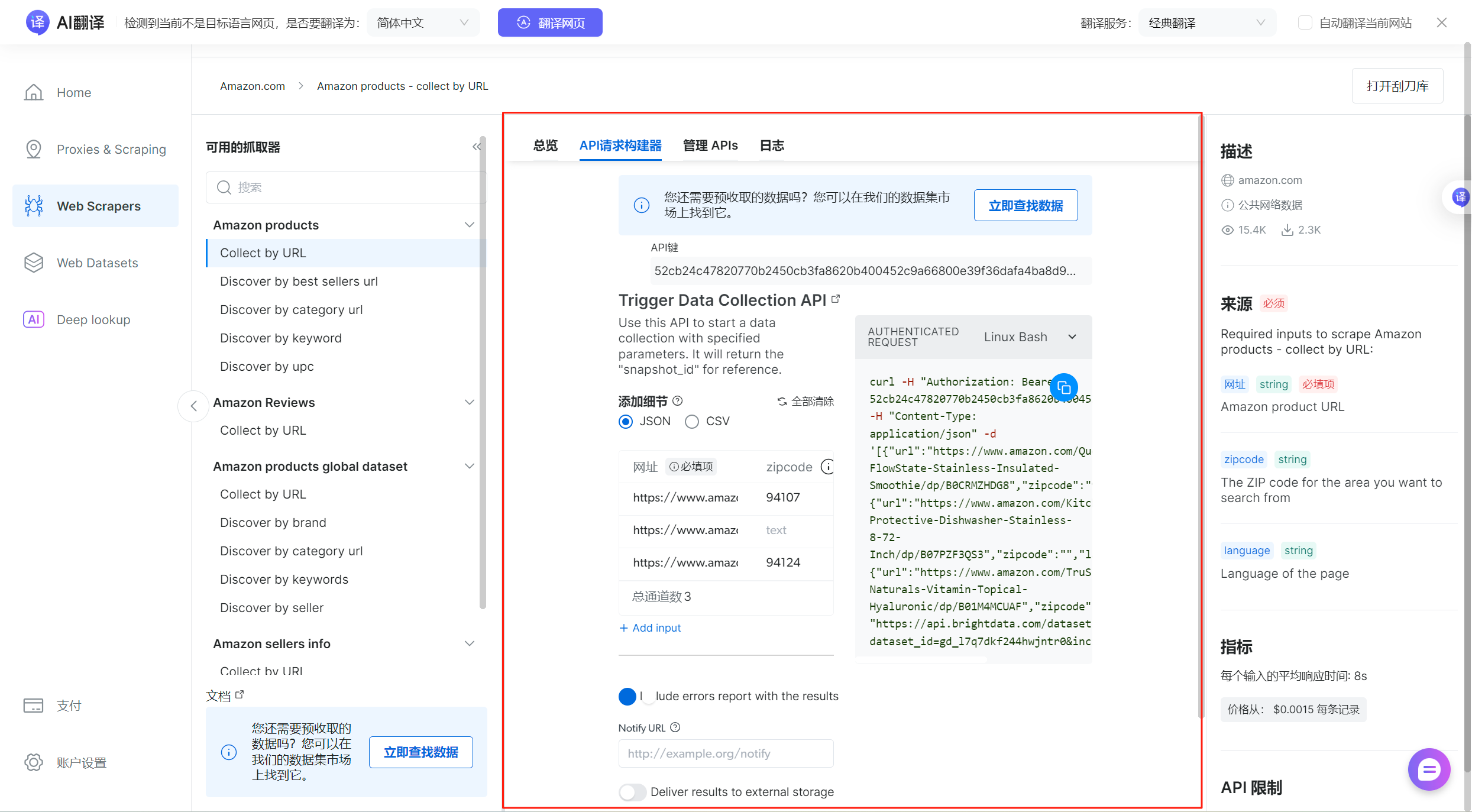Select Discover by upc scraper

[267, 367]
